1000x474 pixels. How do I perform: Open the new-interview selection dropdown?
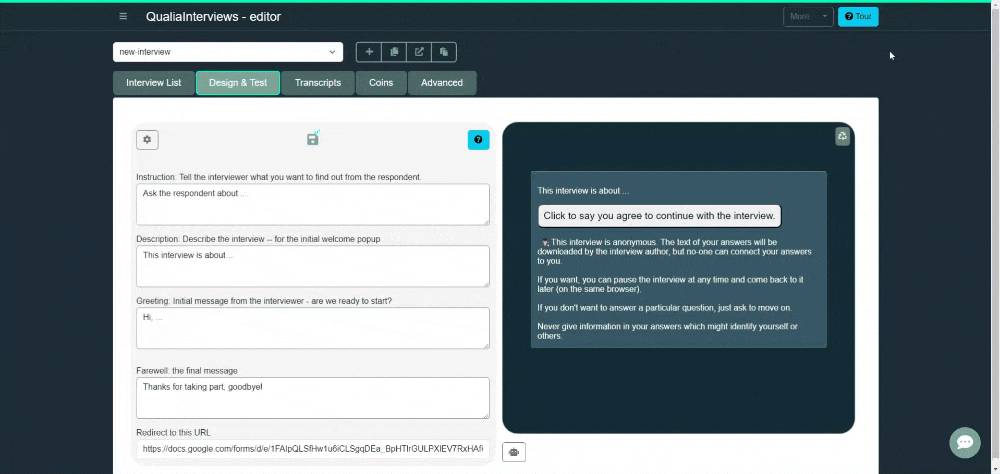point(228,52)
